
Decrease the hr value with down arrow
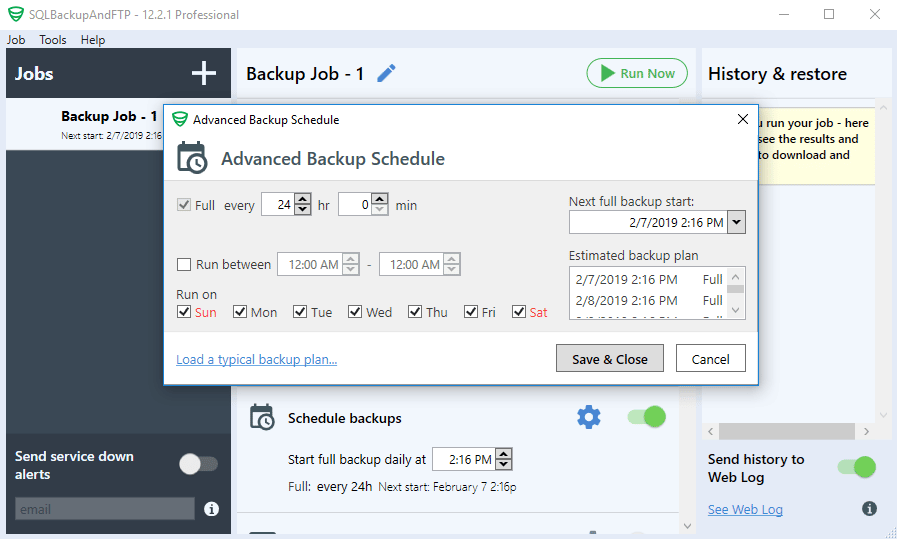303,209
